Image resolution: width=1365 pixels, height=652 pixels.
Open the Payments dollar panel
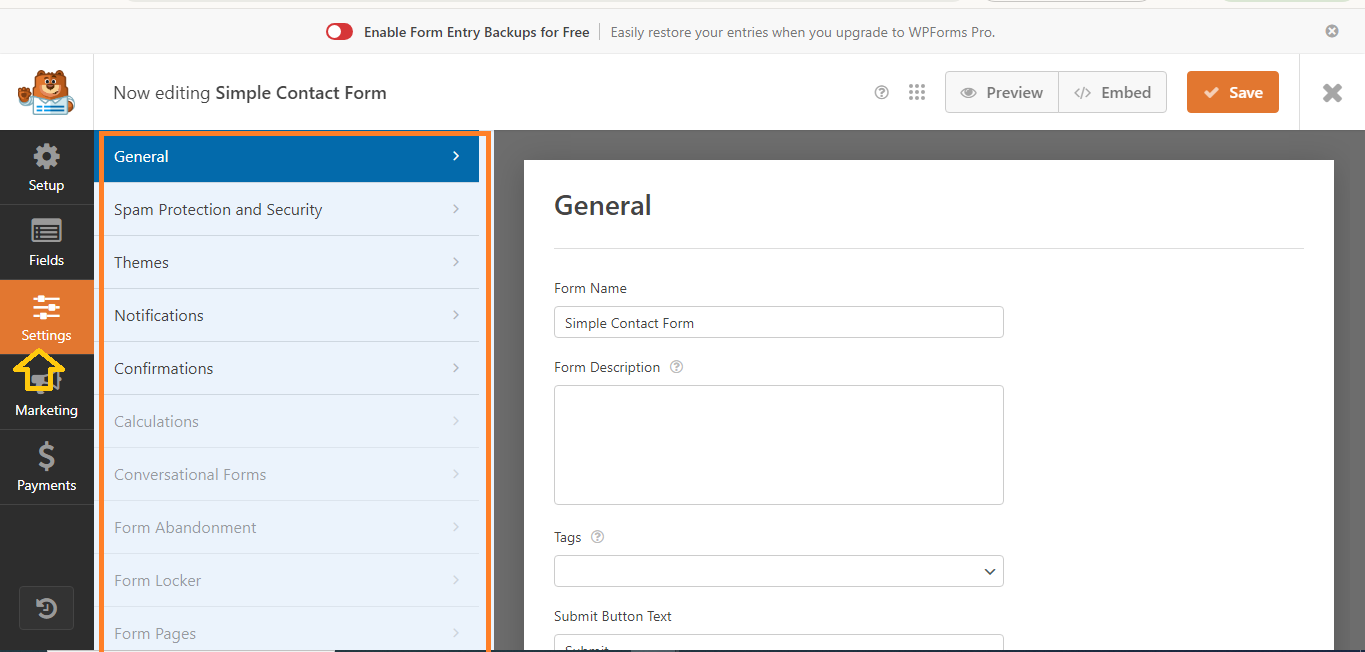click(46, 468)
